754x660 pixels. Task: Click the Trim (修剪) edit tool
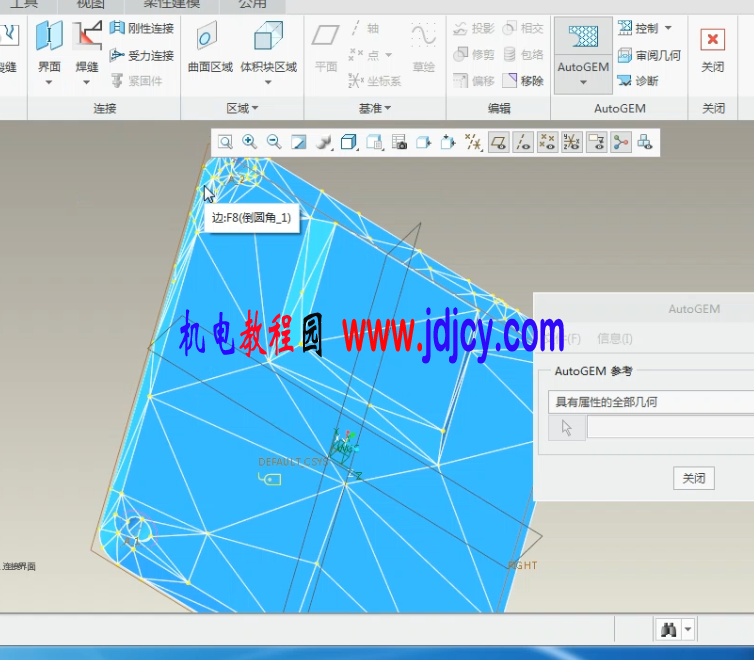coord(474,54)
